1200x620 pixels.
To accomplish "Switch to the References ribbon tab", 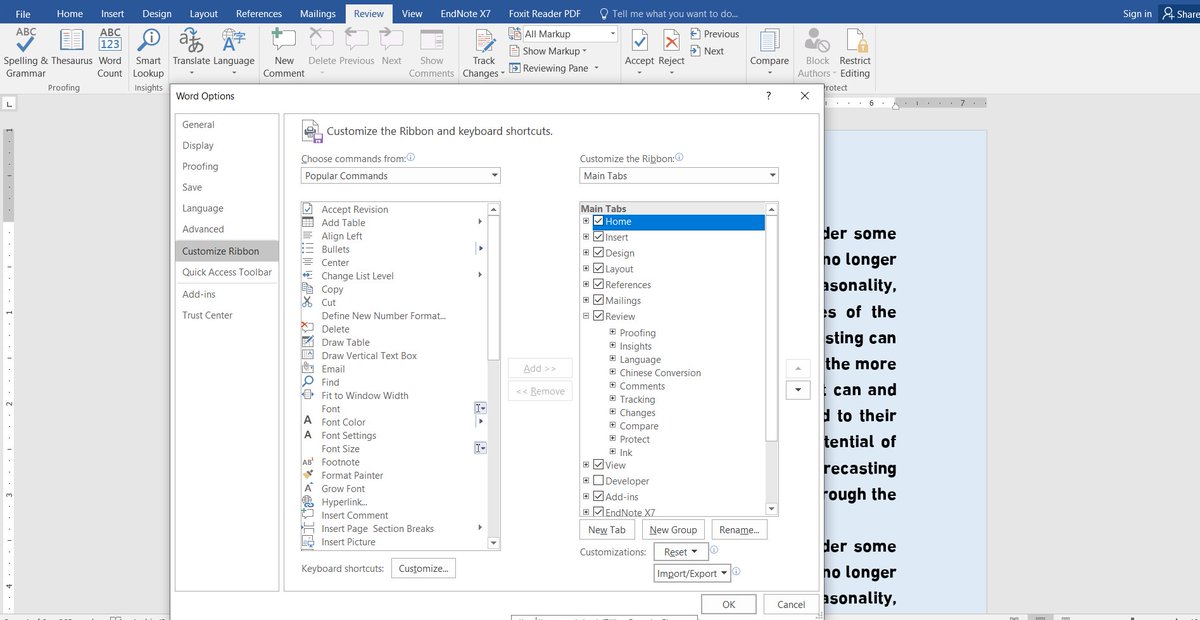I will click(259, 14).
